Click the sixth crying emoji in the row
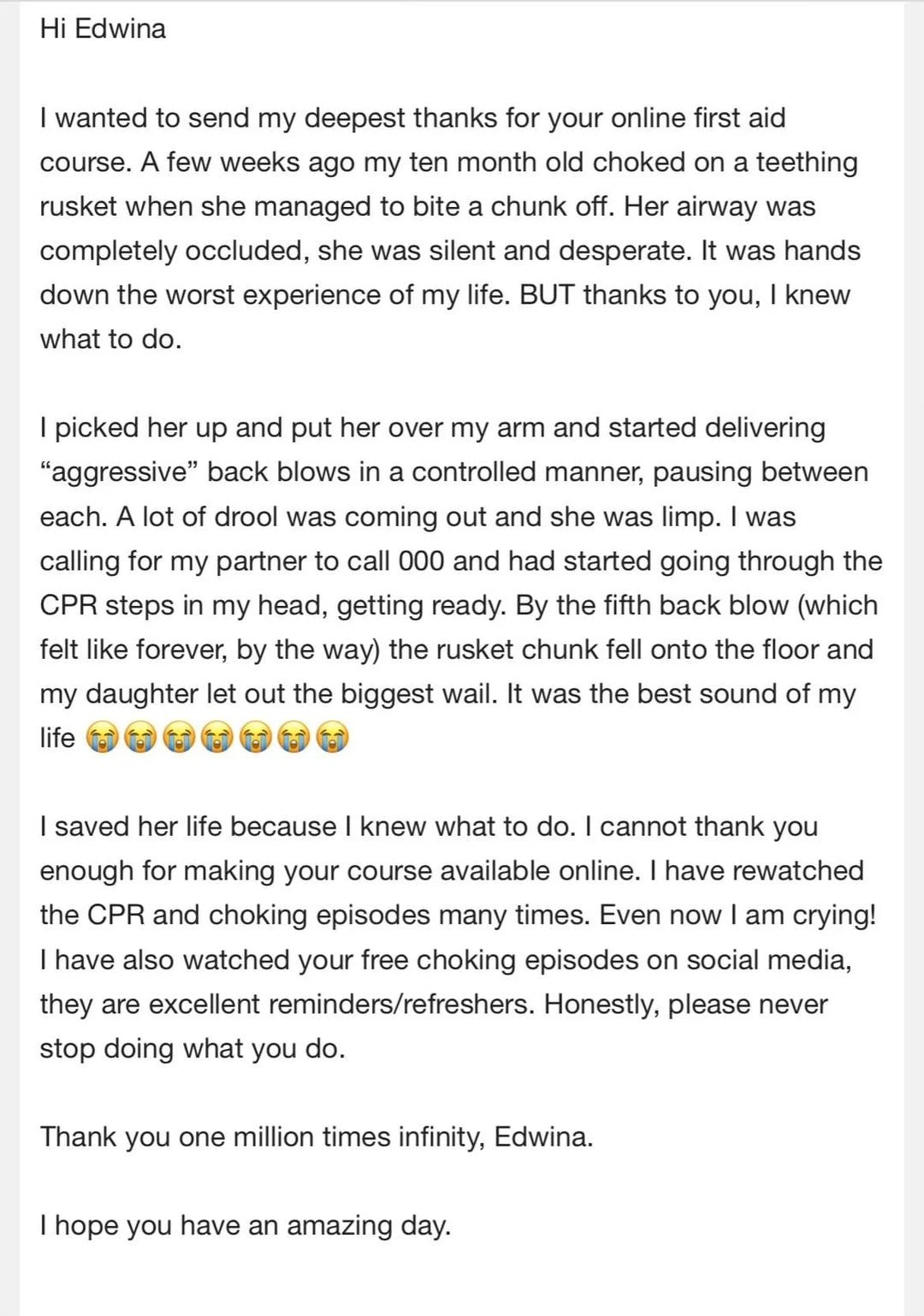The width and height of the screenshot is (924, 1316). pyautogui.click(x=293, y=738)
